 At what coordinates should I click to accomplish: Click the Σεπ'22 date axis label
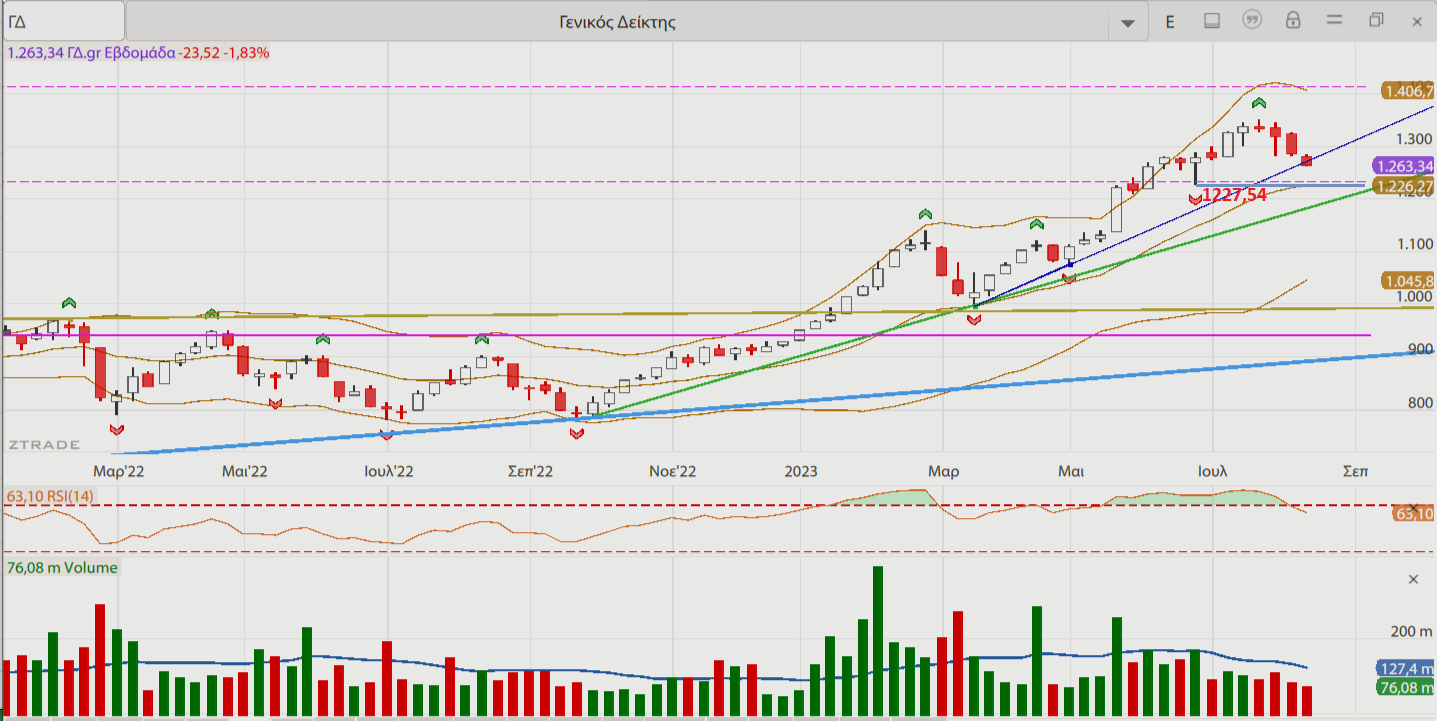tap(532, 469)
